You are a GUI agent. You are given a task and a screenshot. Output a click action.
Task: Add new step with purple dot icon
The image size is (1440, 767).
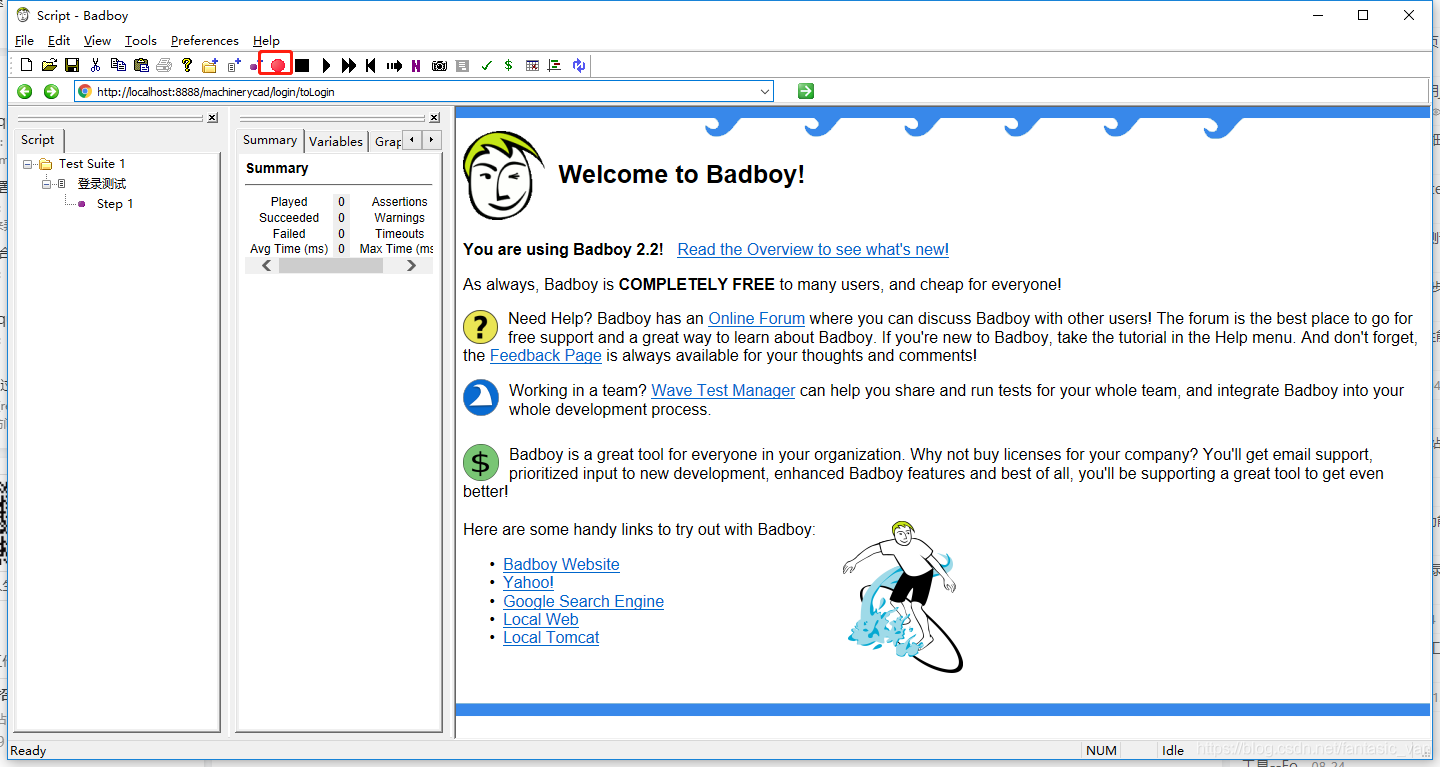pyautogui.click(x=254, y=66)
